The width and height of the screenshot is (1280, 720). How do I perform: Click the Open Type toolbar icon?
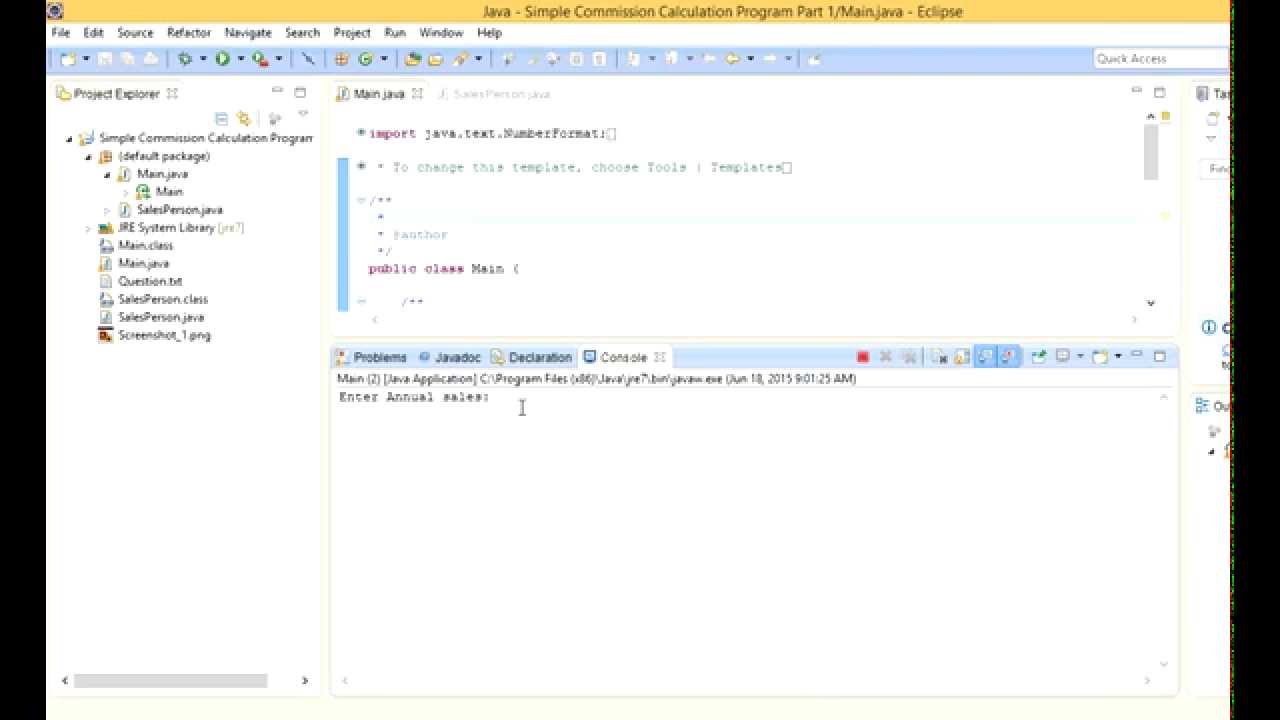412,59
